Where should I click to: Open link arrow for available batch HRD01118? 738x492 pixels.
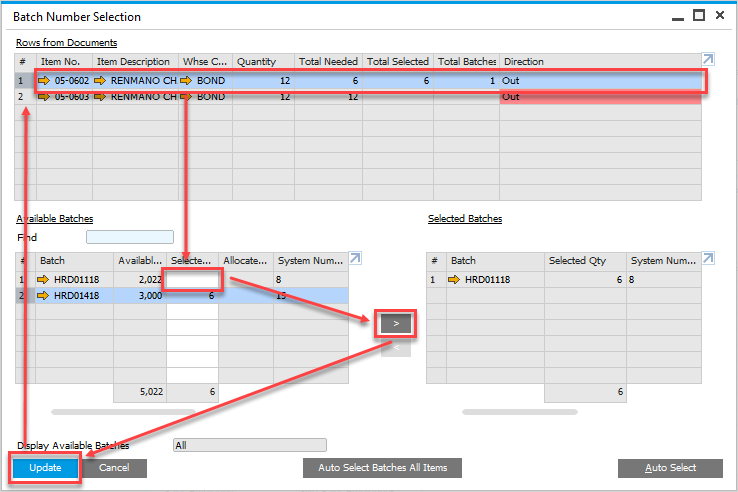pos(43,280)
